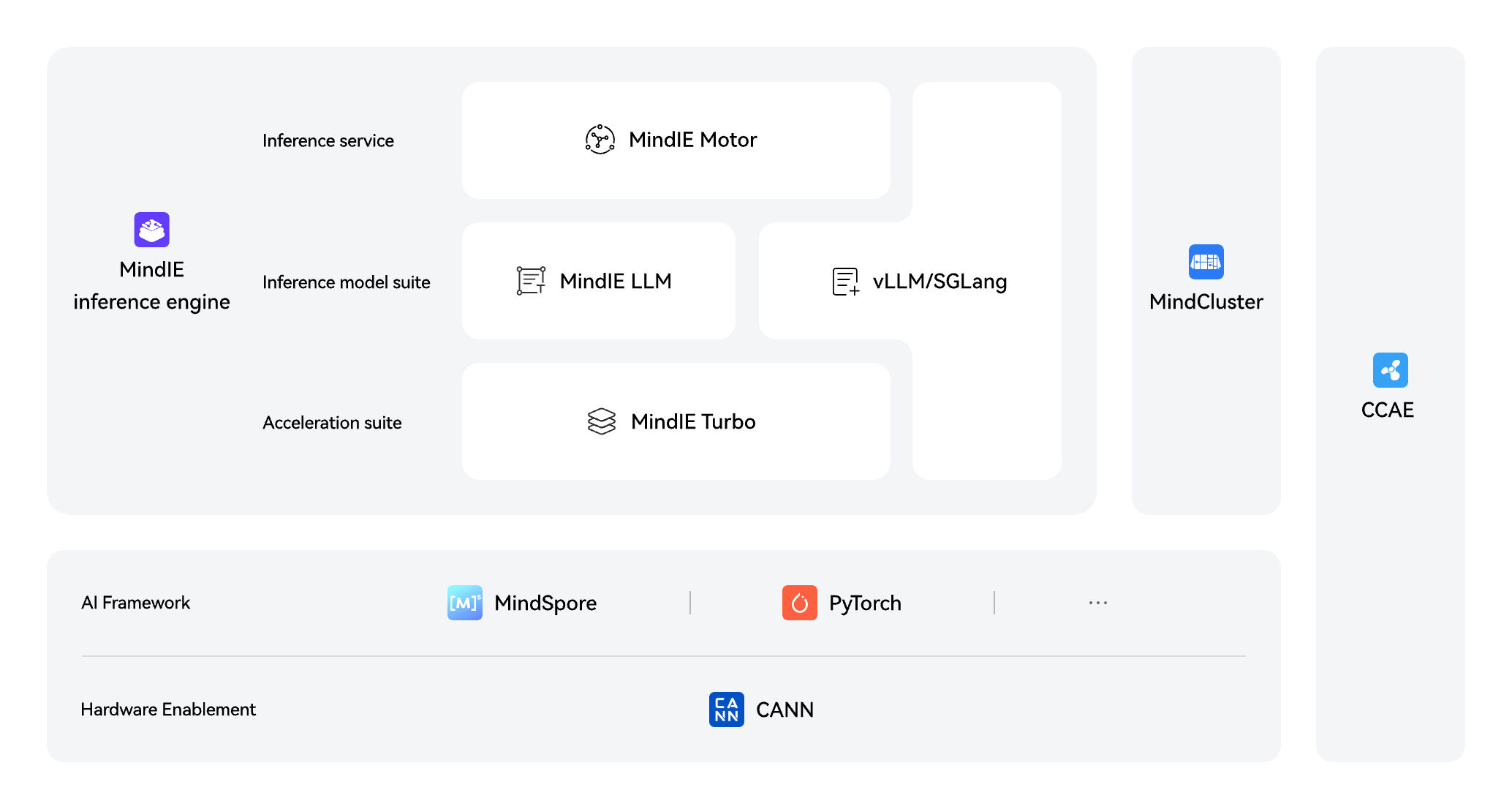Click the AI Framework row label
1512x809 pixels.
(x=135, y=603)
